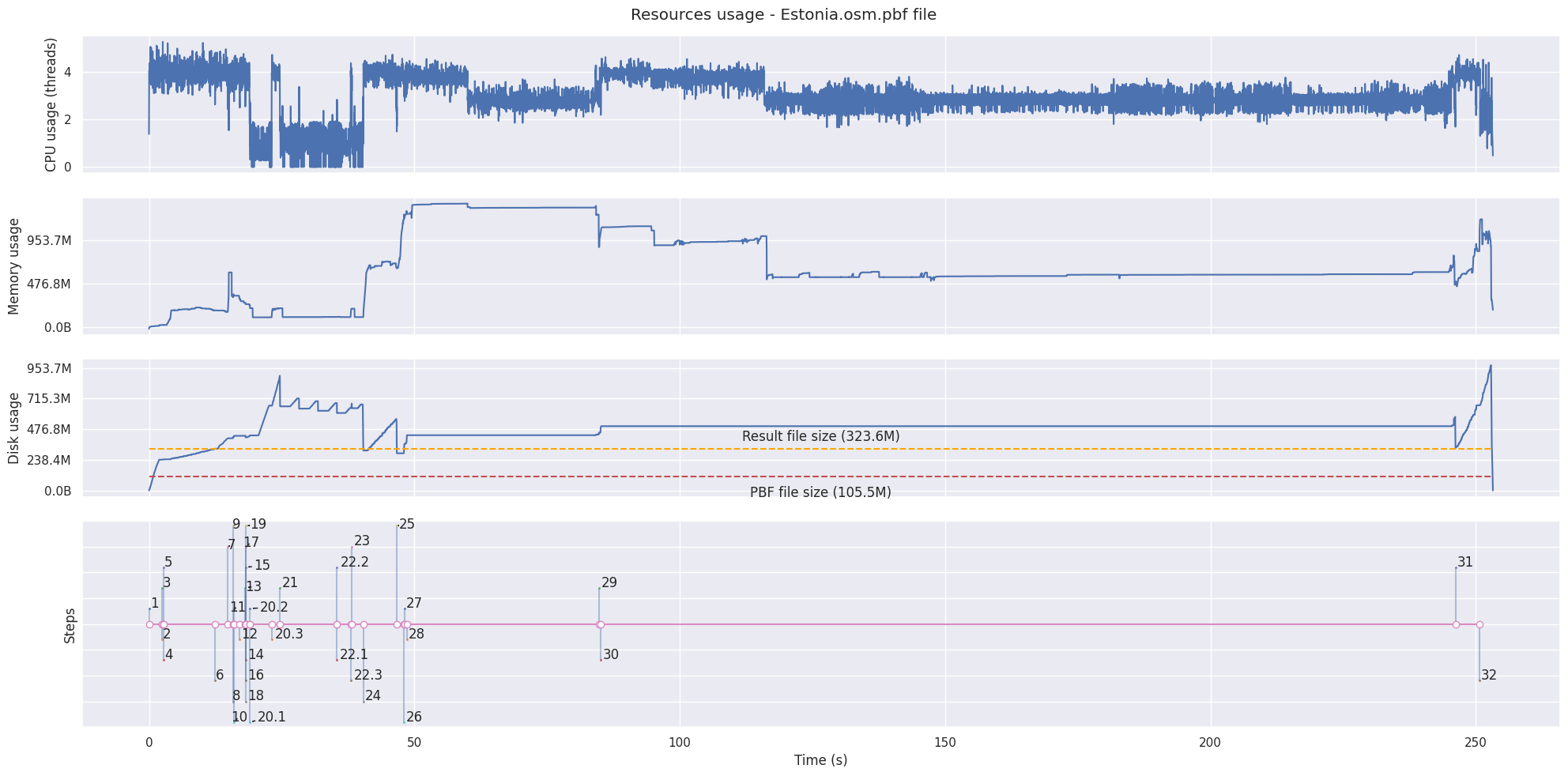1568x776 pixels.
Task: Click the step label "27" in Steps plot
Action: pos(414,604)
